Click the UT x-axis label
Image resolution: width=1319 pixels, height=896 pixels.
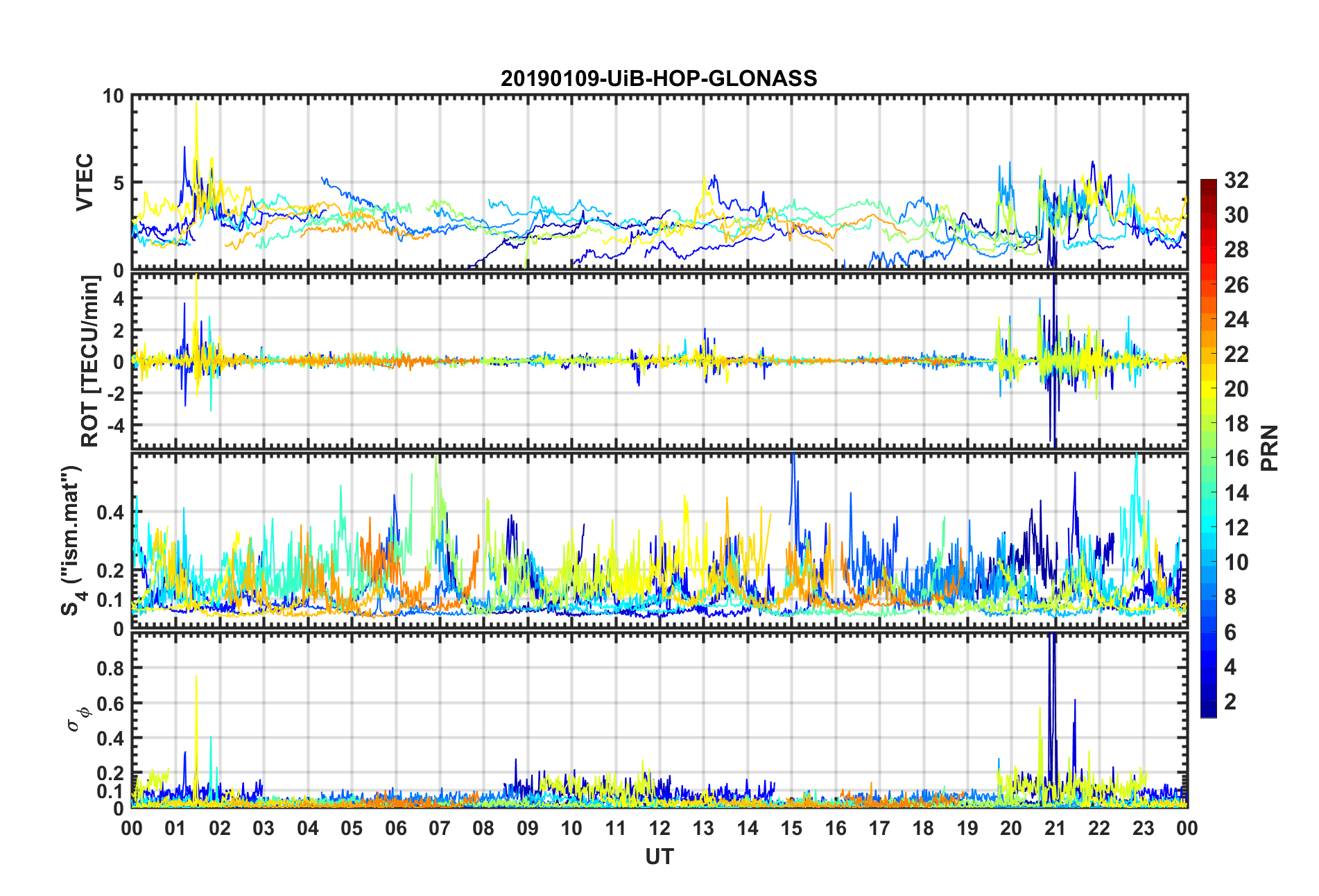[x=659, y=857]
